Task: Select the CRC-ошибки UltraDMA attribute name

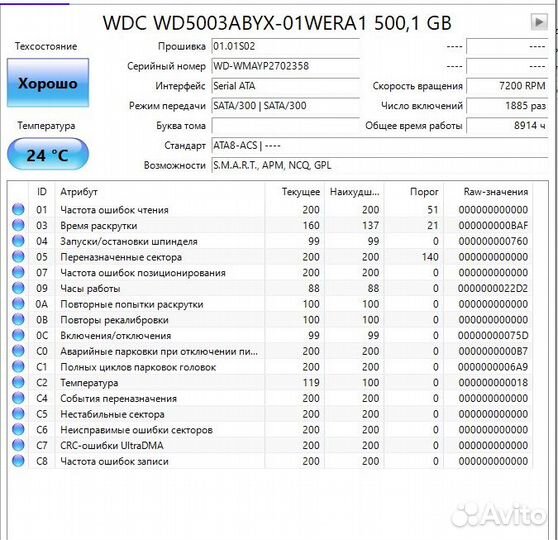Action: [112, 445]
